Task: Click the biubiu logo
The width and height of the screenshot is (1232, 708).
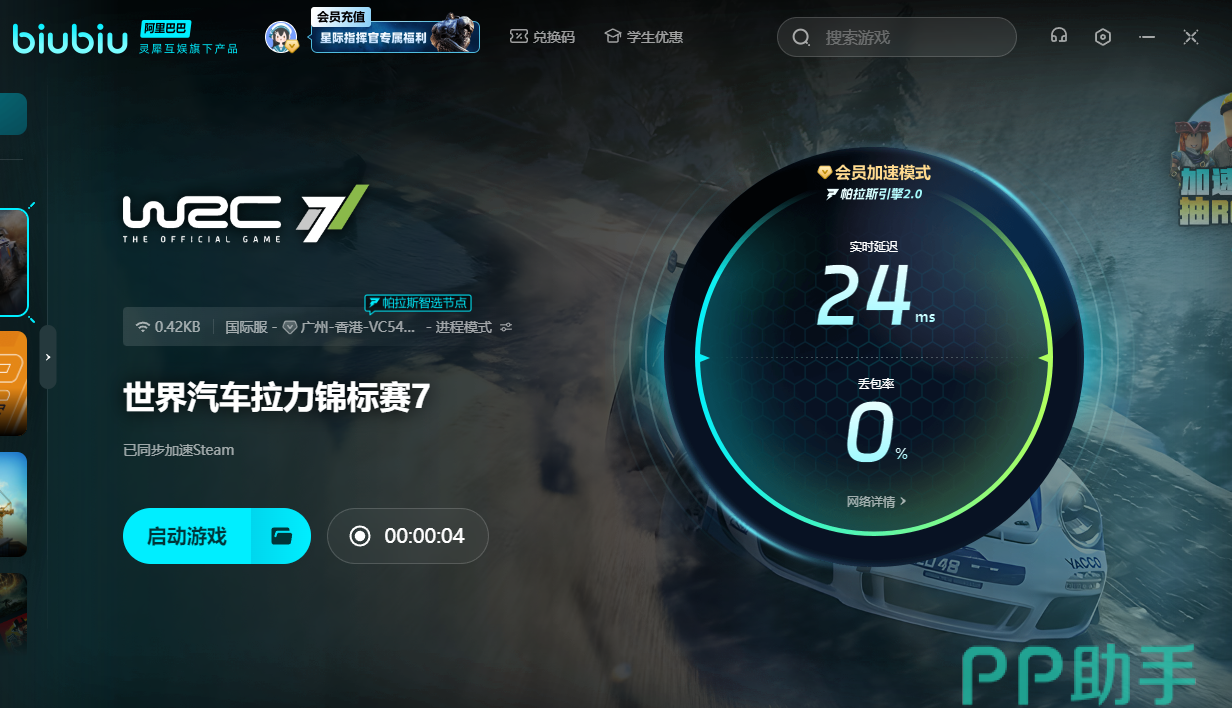Action: (x=70, y=39)
